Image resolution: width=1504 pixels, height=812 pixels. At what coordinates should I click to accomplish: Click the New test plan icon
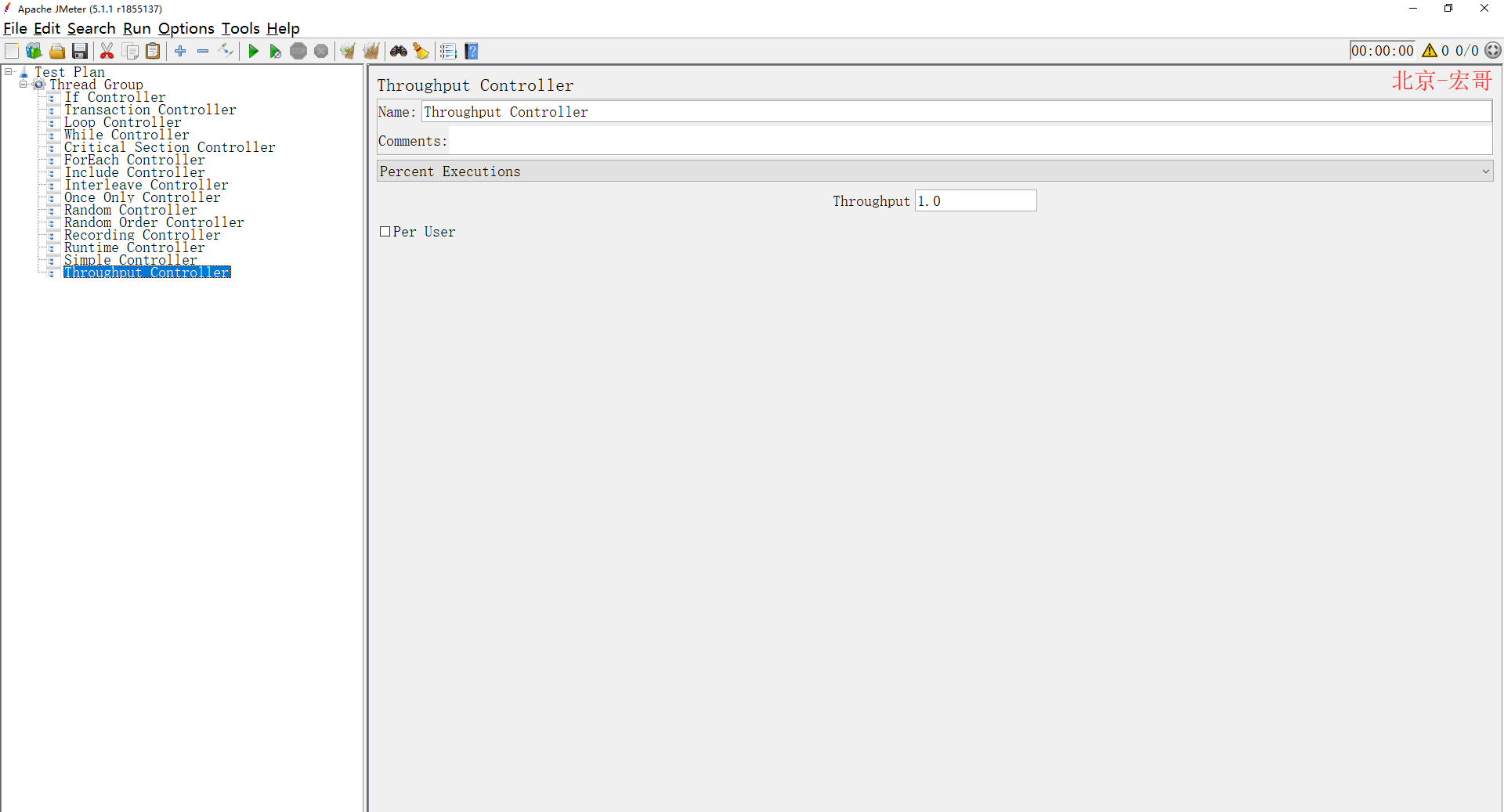coord(12,51)
